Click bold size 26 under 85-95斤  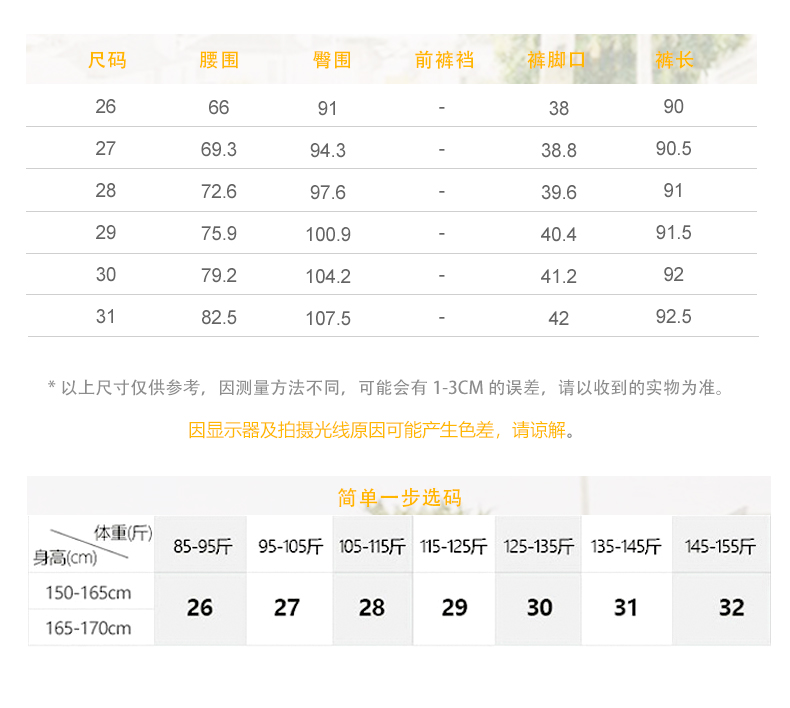pos(200,608)
